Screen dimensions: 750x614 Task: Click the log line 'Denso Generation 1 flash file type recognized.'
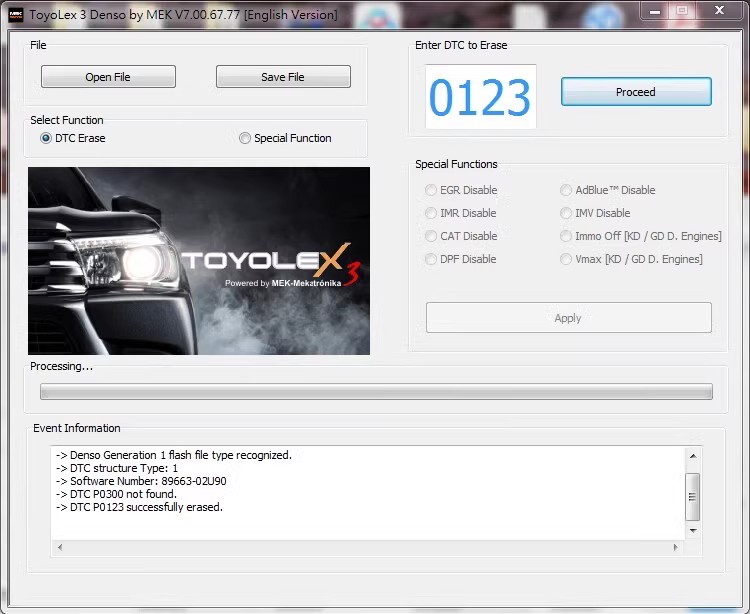coord(174,455)
